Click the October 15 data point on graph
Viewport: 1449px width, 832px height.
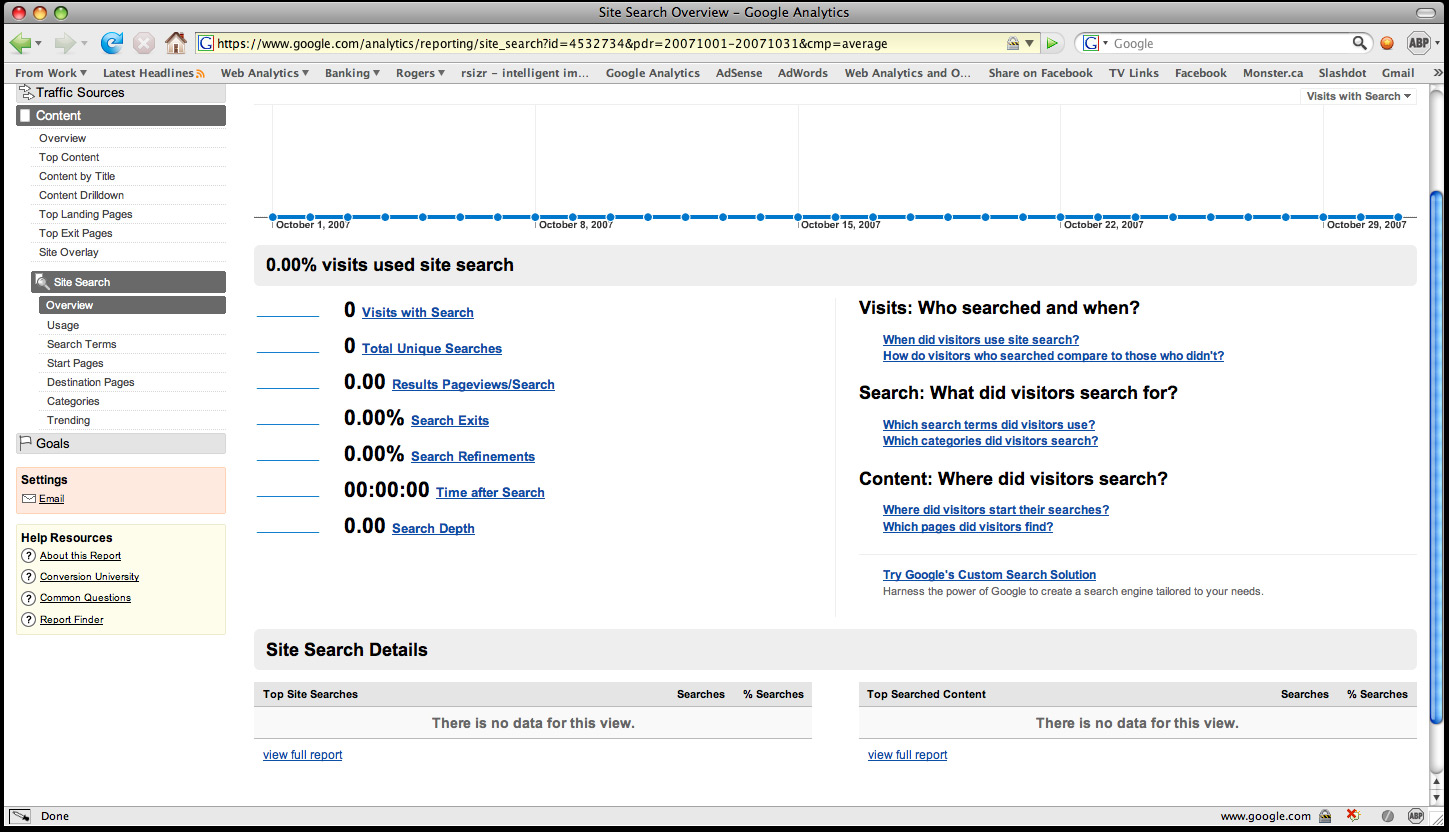pos(798,217)
